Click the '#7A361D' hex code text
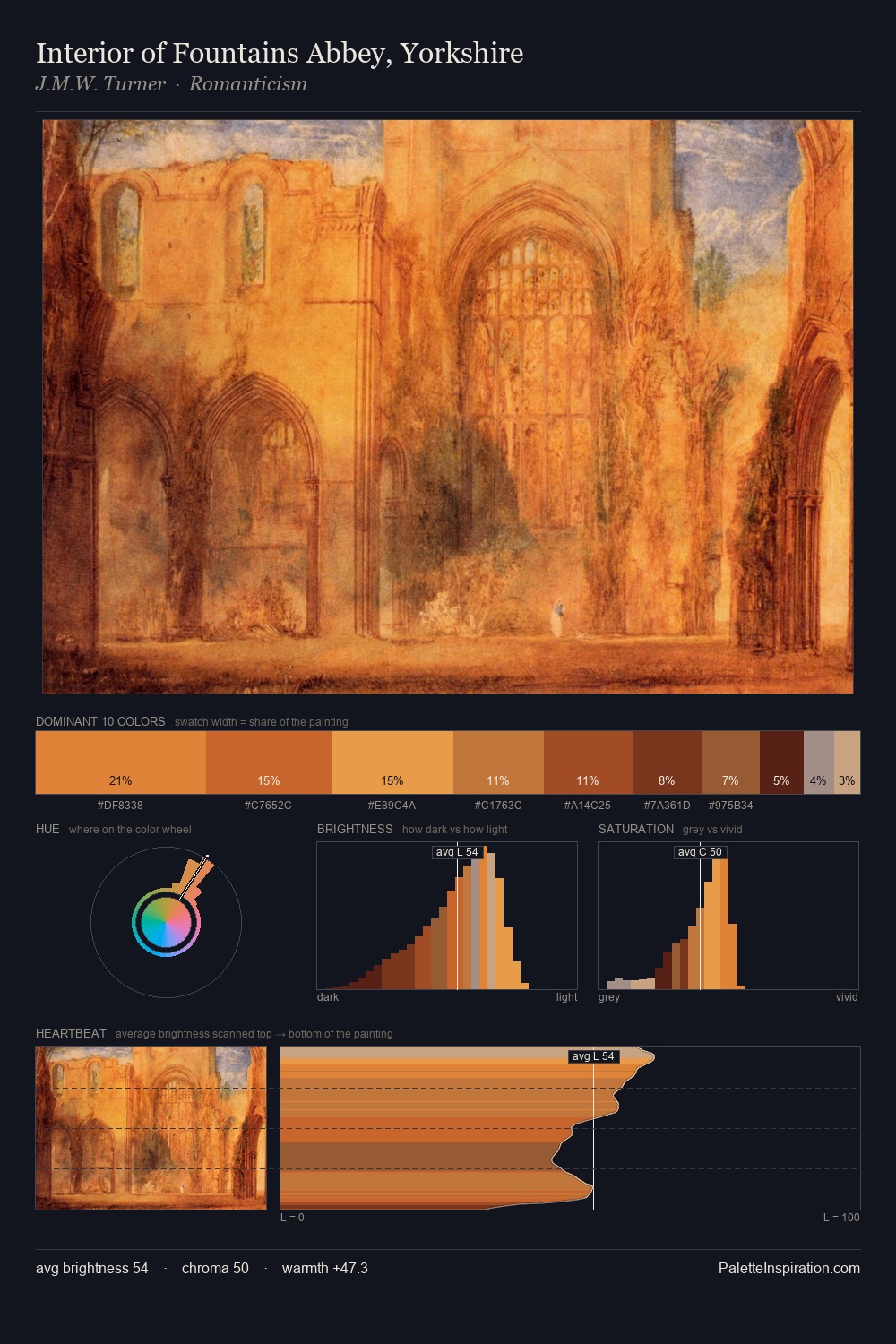Screen dimensions: 896x1344 pos(667,806)
